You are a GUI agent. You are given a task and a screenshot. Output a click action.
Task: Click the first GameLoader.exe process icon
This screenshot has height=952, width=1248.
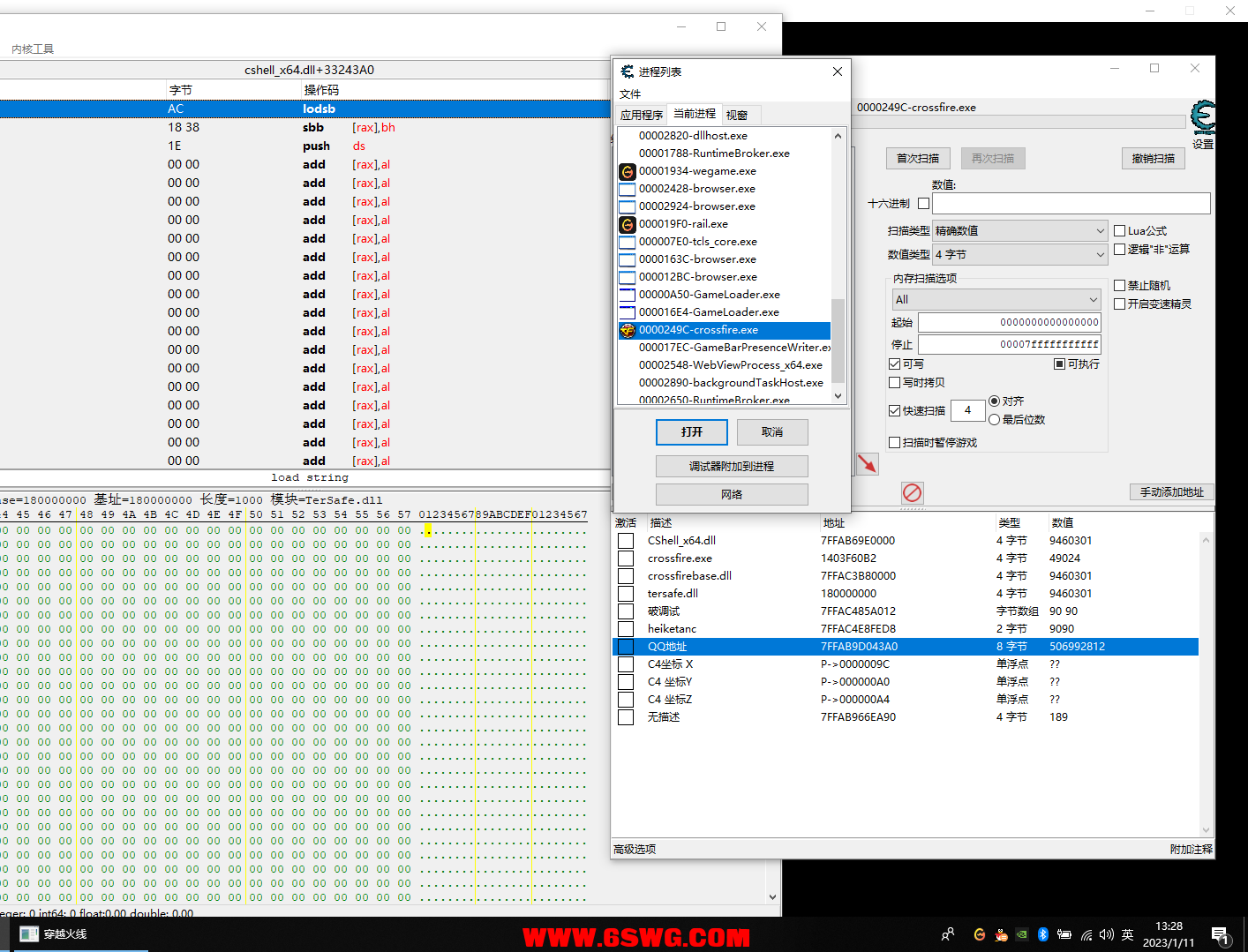click(628, 295)
